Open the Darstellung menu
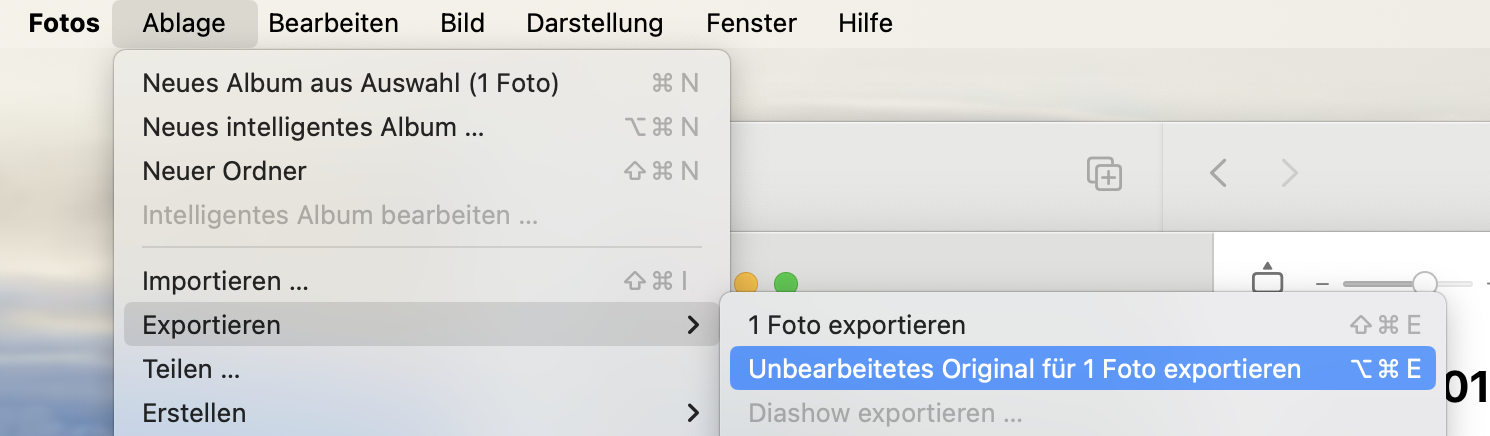The image size is (1490, 436). pos(594,23)
